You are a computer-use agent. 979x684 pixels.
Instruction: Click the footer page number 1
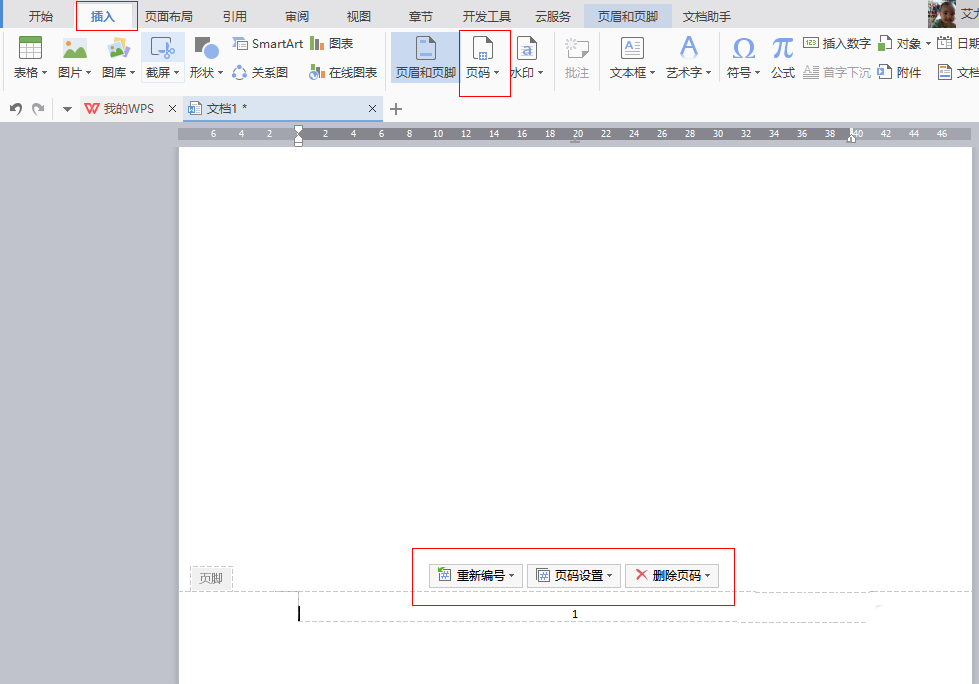(x=575, y=615)
